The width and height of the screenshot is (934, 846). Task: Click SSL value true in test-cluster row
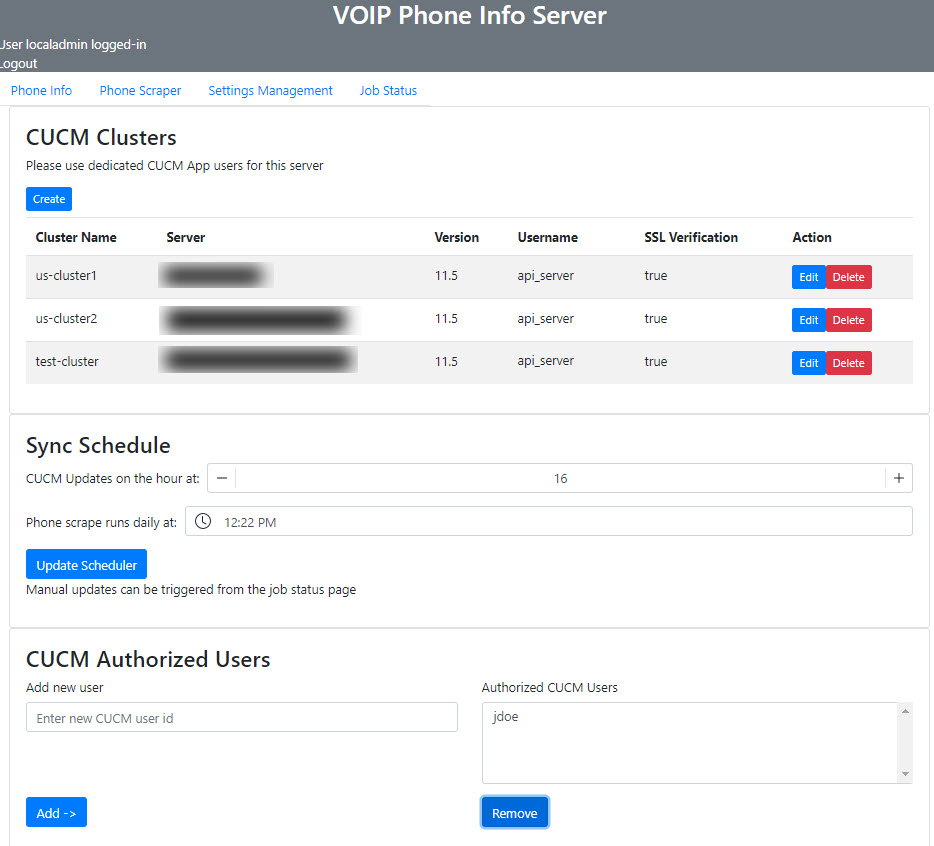(655, 362)
